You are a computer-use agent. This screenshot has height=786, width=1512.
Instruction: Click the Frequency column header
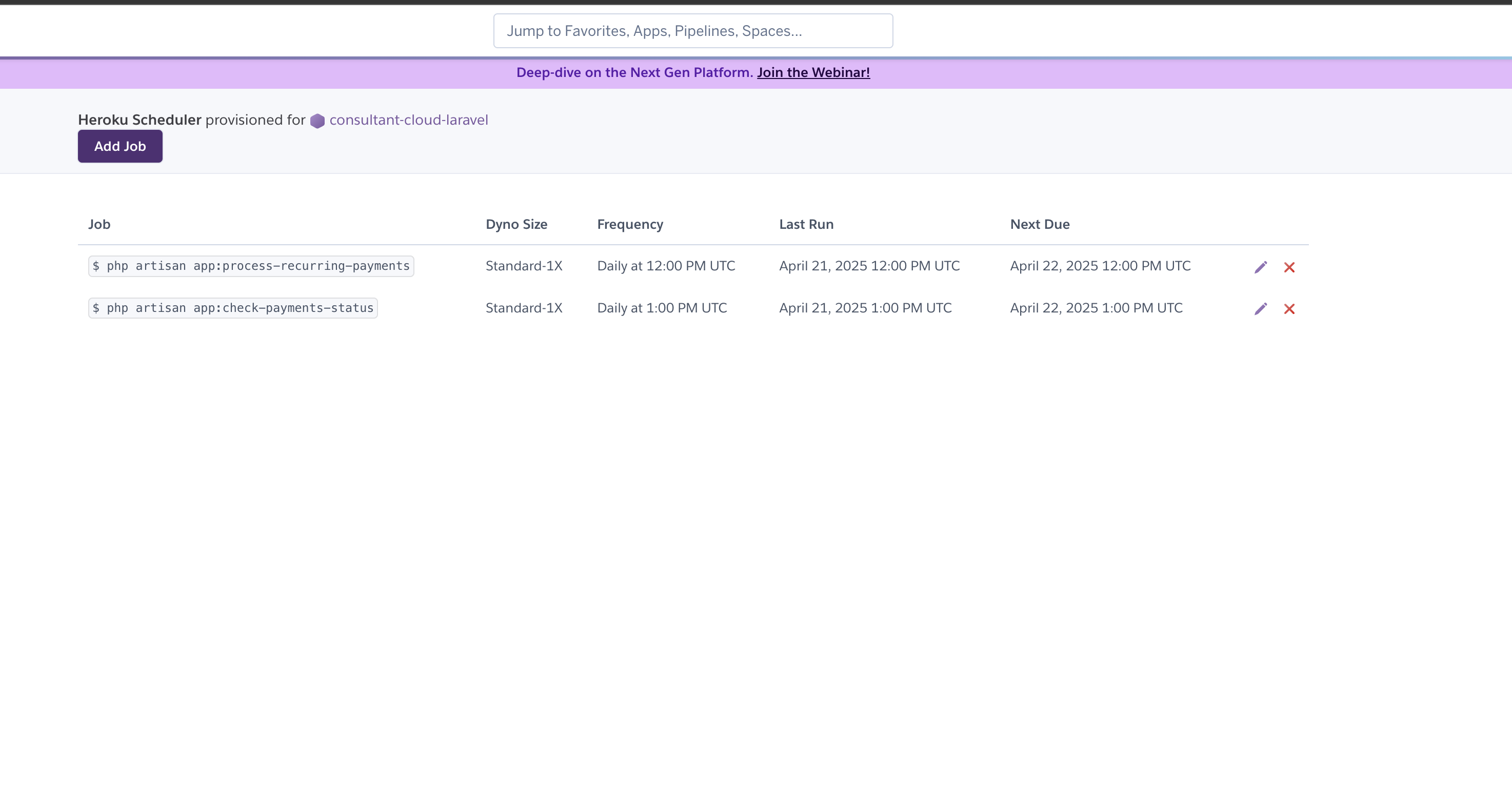click(x=630, y=224)
